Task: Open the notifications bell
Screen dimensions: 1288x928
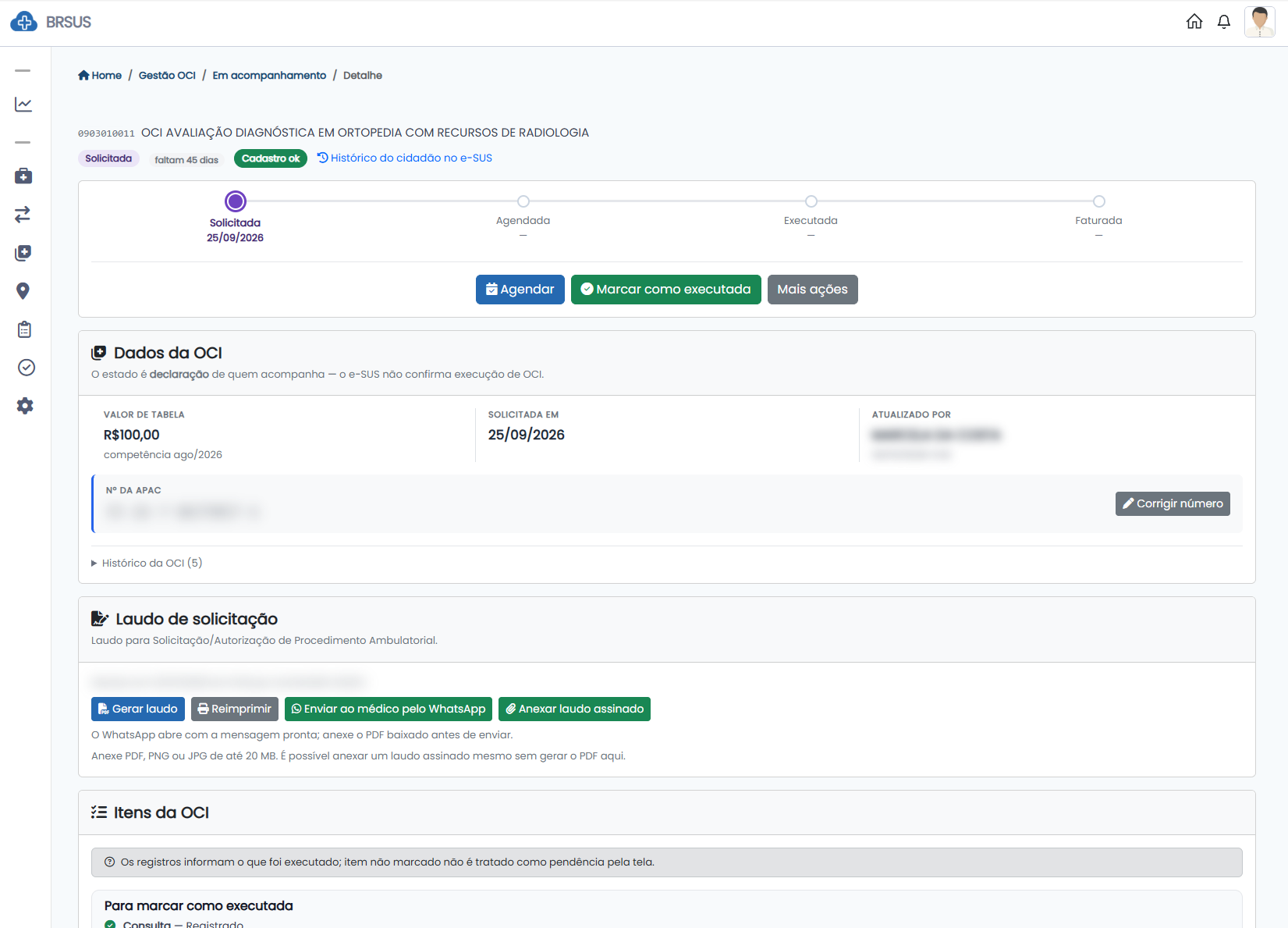Action: [x=1224, y=22]
